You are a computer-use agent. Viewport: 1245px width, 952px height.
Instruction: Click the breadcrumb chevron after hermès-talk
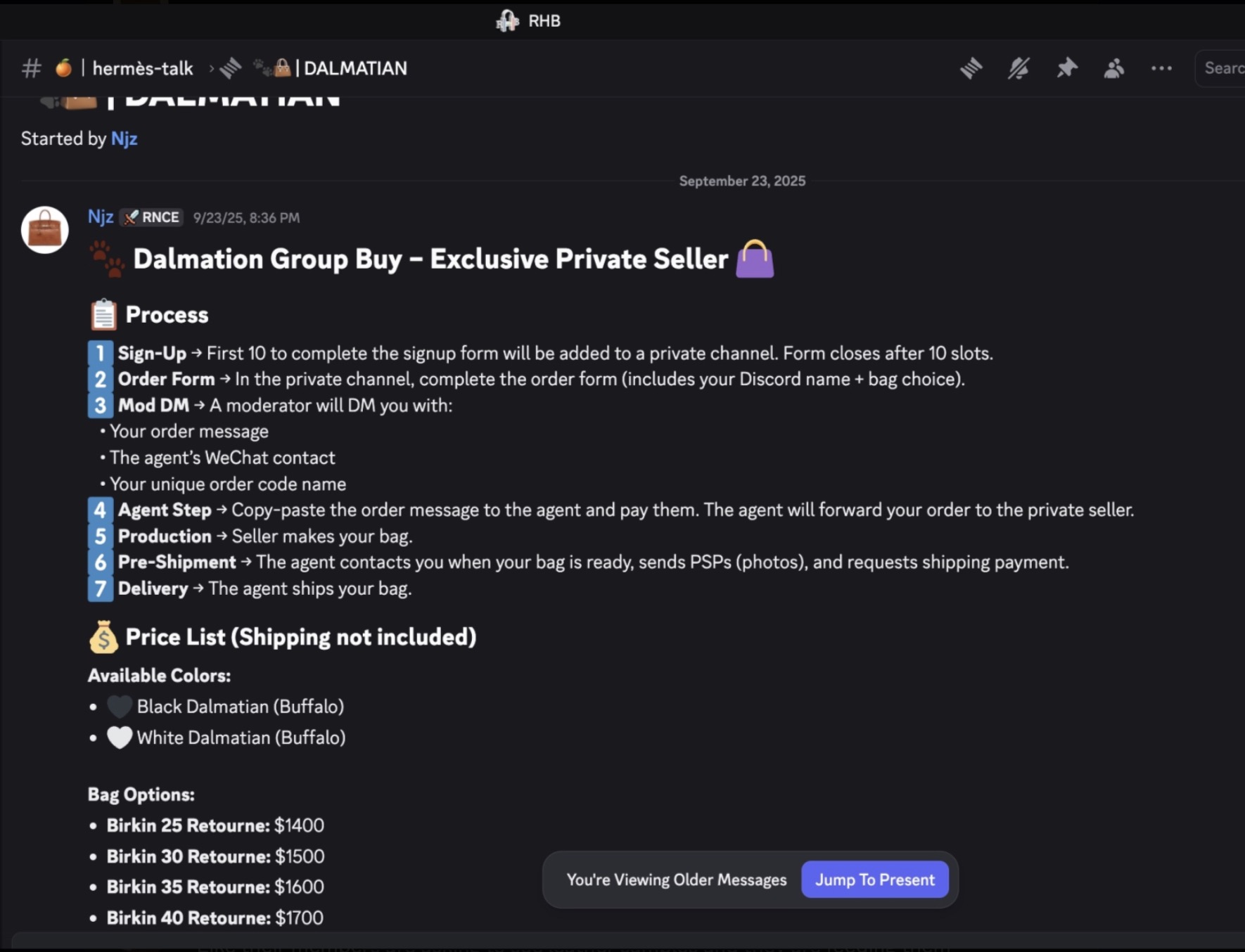[211, 68]
